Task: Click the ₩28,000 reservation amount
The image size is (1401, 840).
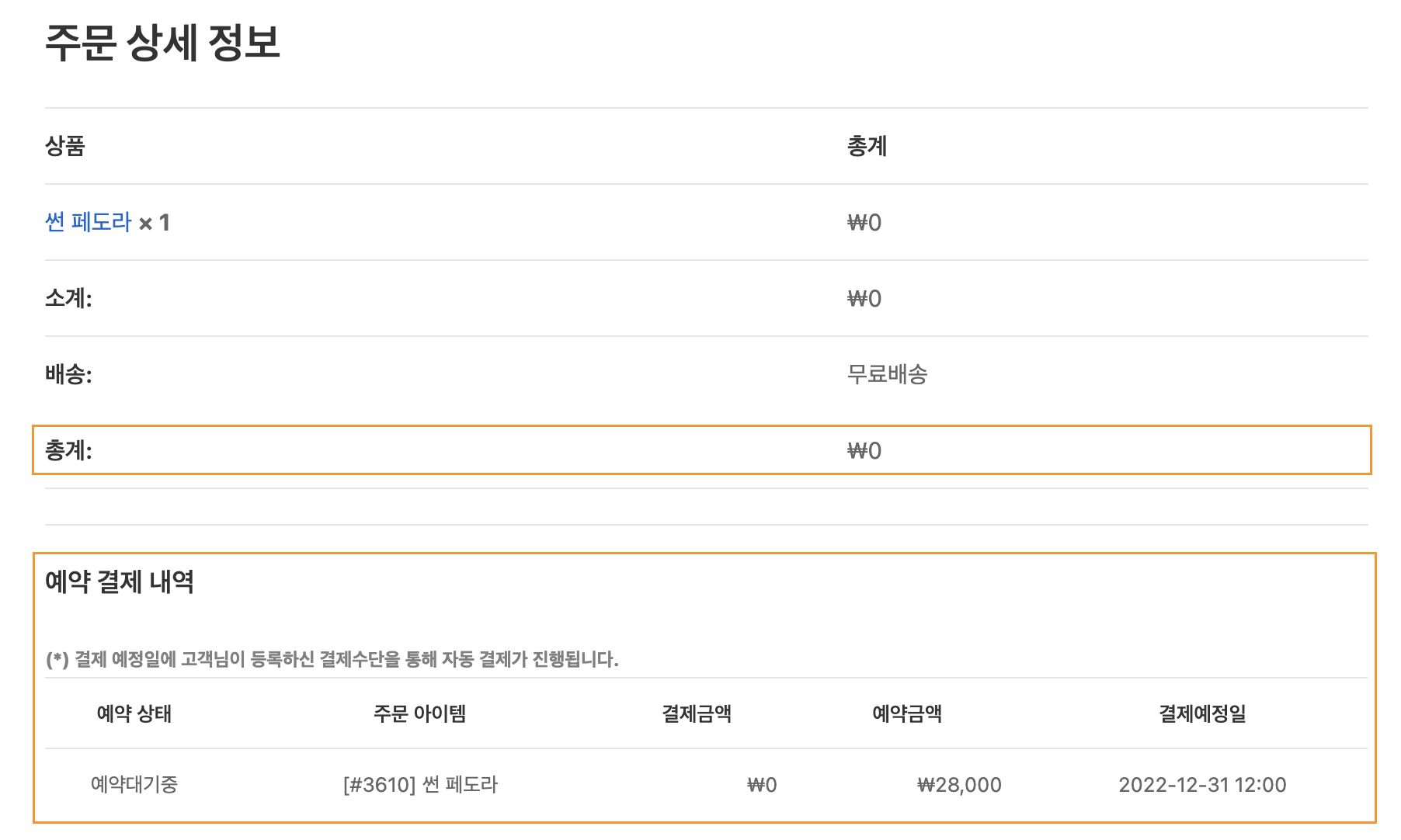Action: pyautogui.click(x=959, y=785)
